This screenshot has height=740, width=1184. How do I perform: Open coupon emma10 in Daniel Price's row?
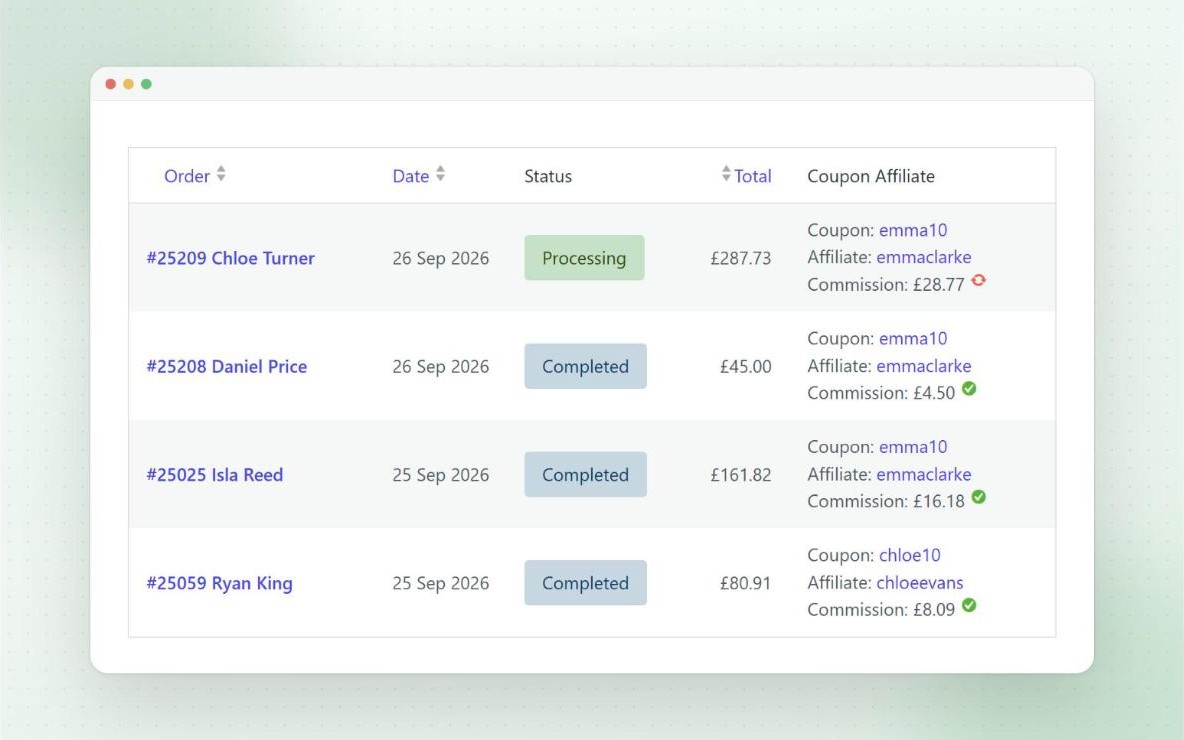[x=913, y=338]
